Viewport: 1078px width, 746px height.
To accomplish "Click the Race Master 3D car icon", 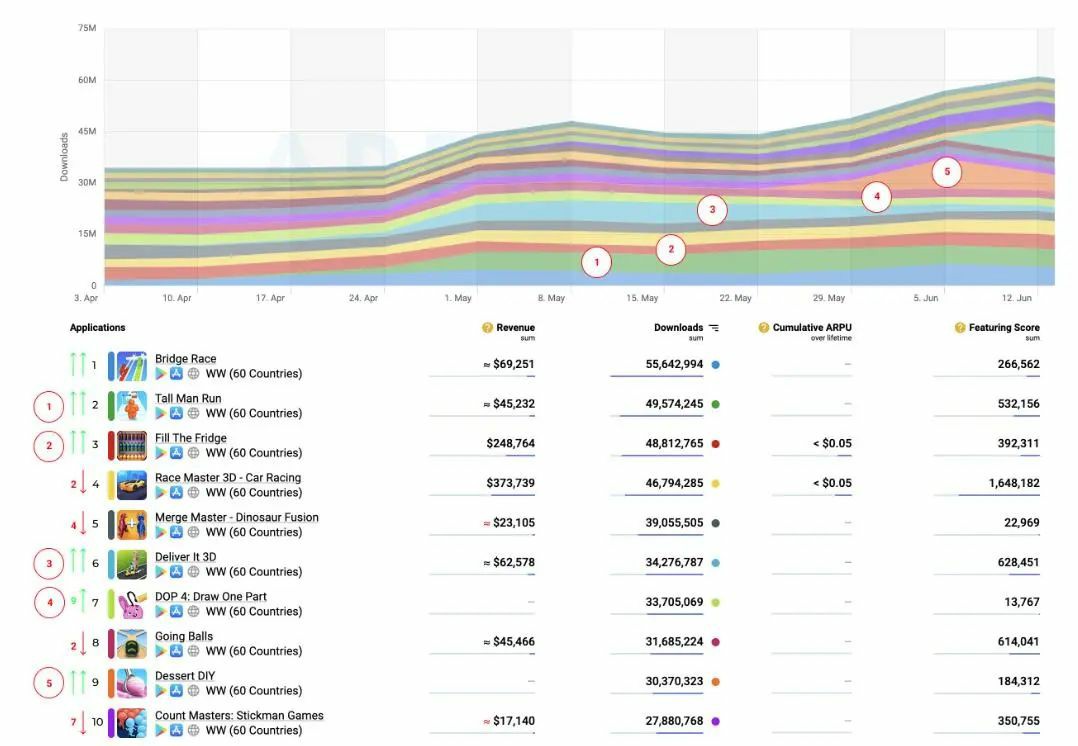I will tap(131, 485).
